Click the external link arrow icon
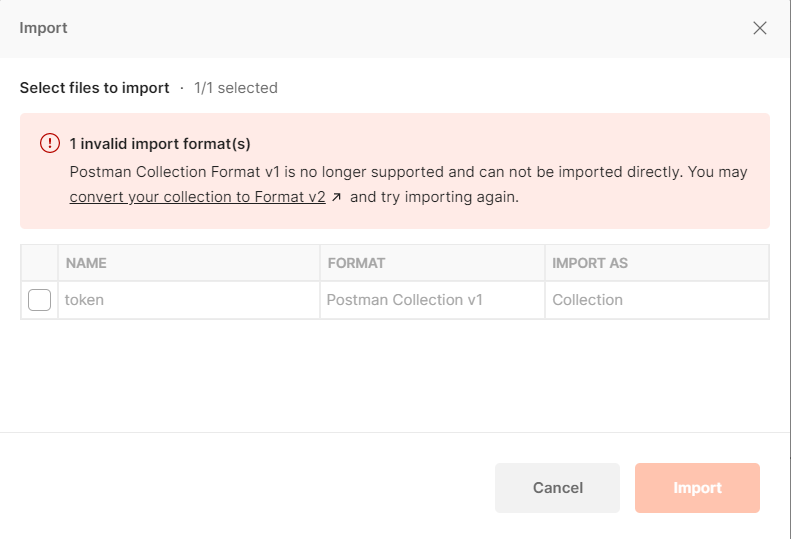The width and height of the screenshot is (791, 539). (337, 197)
